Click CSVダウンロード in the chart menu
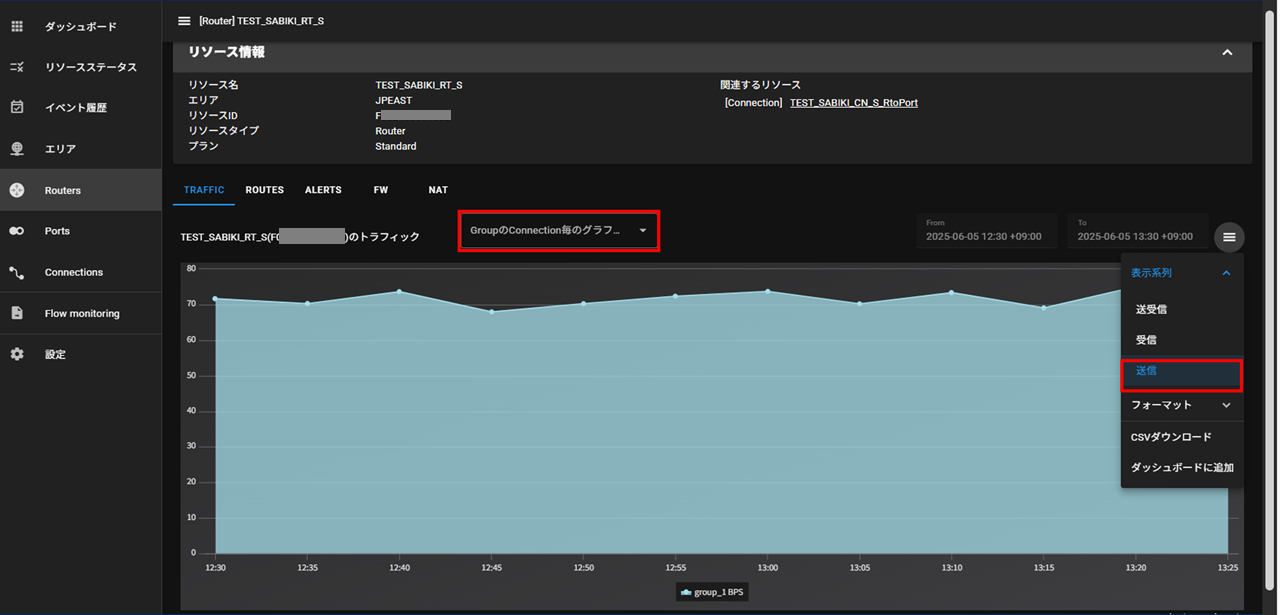Screen dimensions: 1280x615 (1171, 437)
